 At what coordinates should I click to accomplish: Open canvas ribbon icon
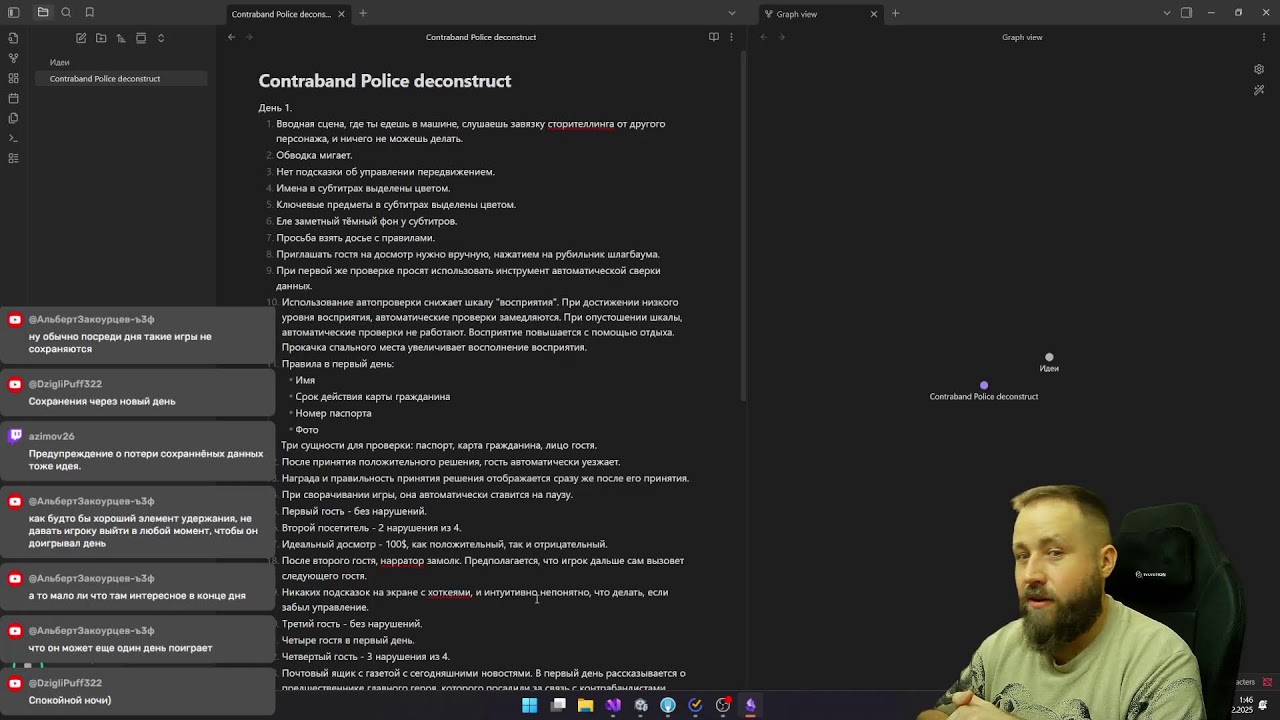coord(13,78)
